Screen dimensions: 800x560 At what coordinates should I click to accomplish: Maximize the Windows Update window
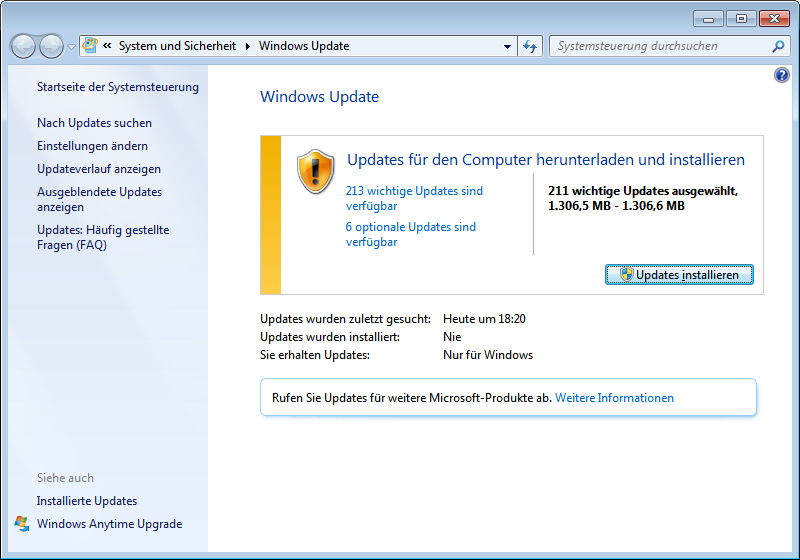click(741, 19)
